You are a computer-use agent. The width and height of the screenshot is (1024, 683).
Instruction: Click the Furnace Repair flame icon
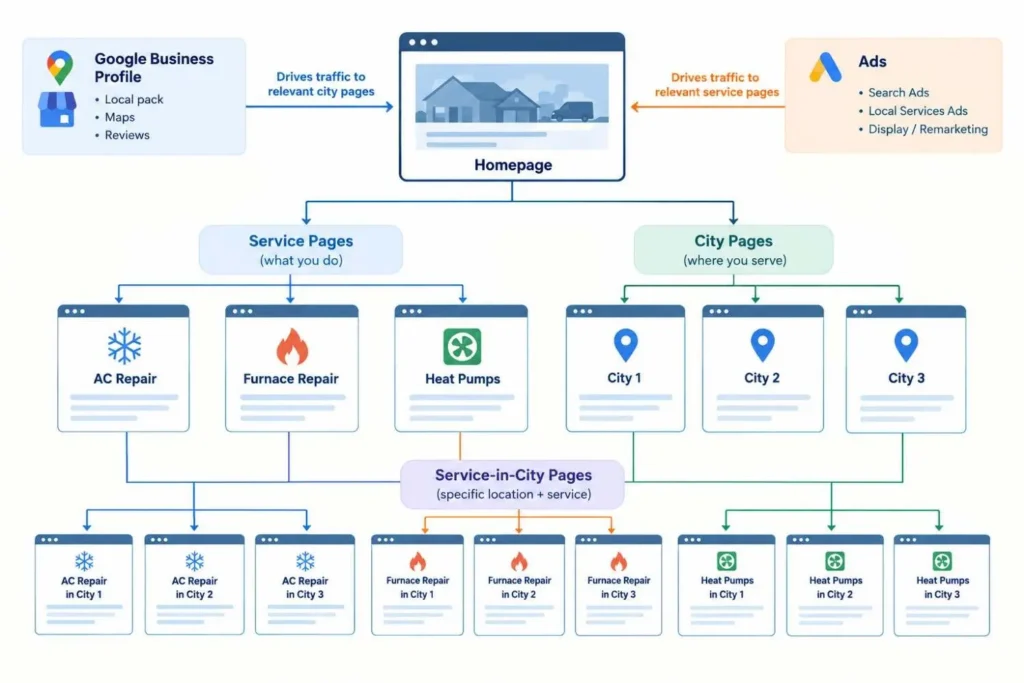coord(292,346)
